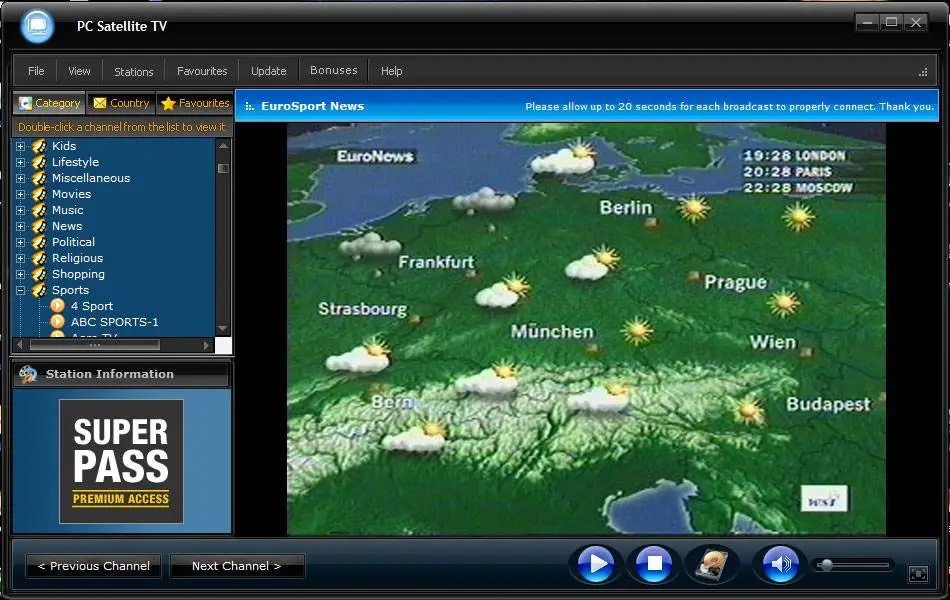Switch to the Country tab
Screen dimensions: 950x600
tap(121, 103)
